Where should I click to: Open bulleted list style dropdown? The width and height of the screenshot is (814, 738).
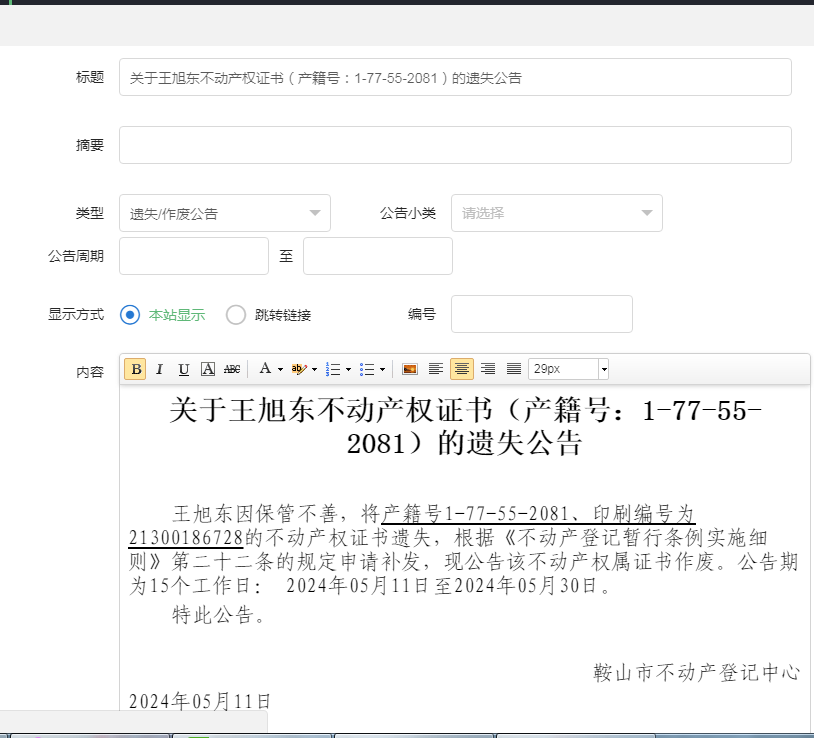[383, 370]
